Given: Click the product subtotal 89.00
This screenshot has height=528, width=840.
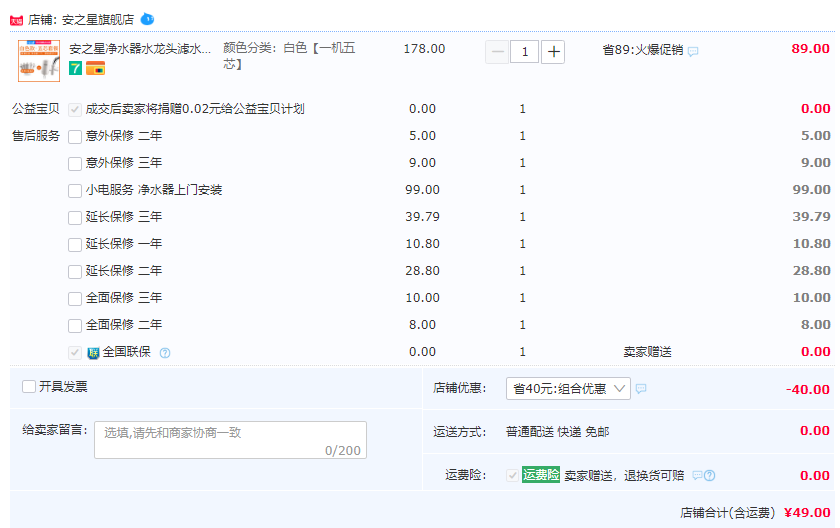Looking at the screenshot, I should pos(811,49).
